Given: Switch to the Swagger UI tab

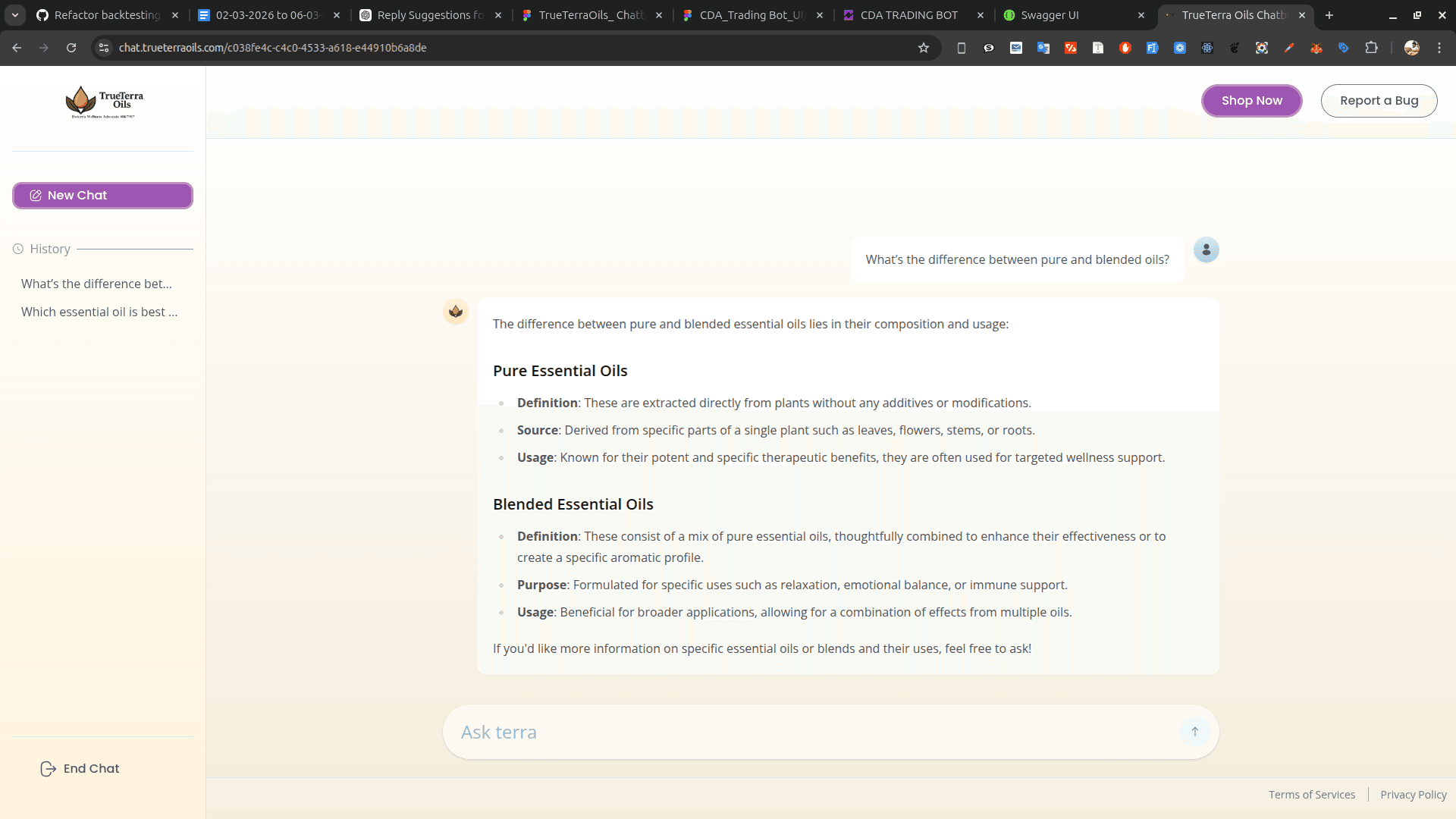Looking at the screenshot, I should tap(1050, 15).
